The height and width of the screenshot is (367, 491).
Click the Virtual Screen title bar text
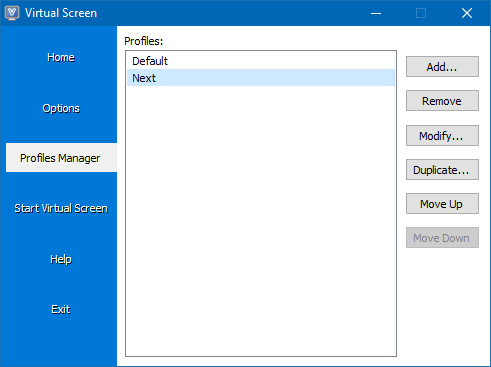61,13
